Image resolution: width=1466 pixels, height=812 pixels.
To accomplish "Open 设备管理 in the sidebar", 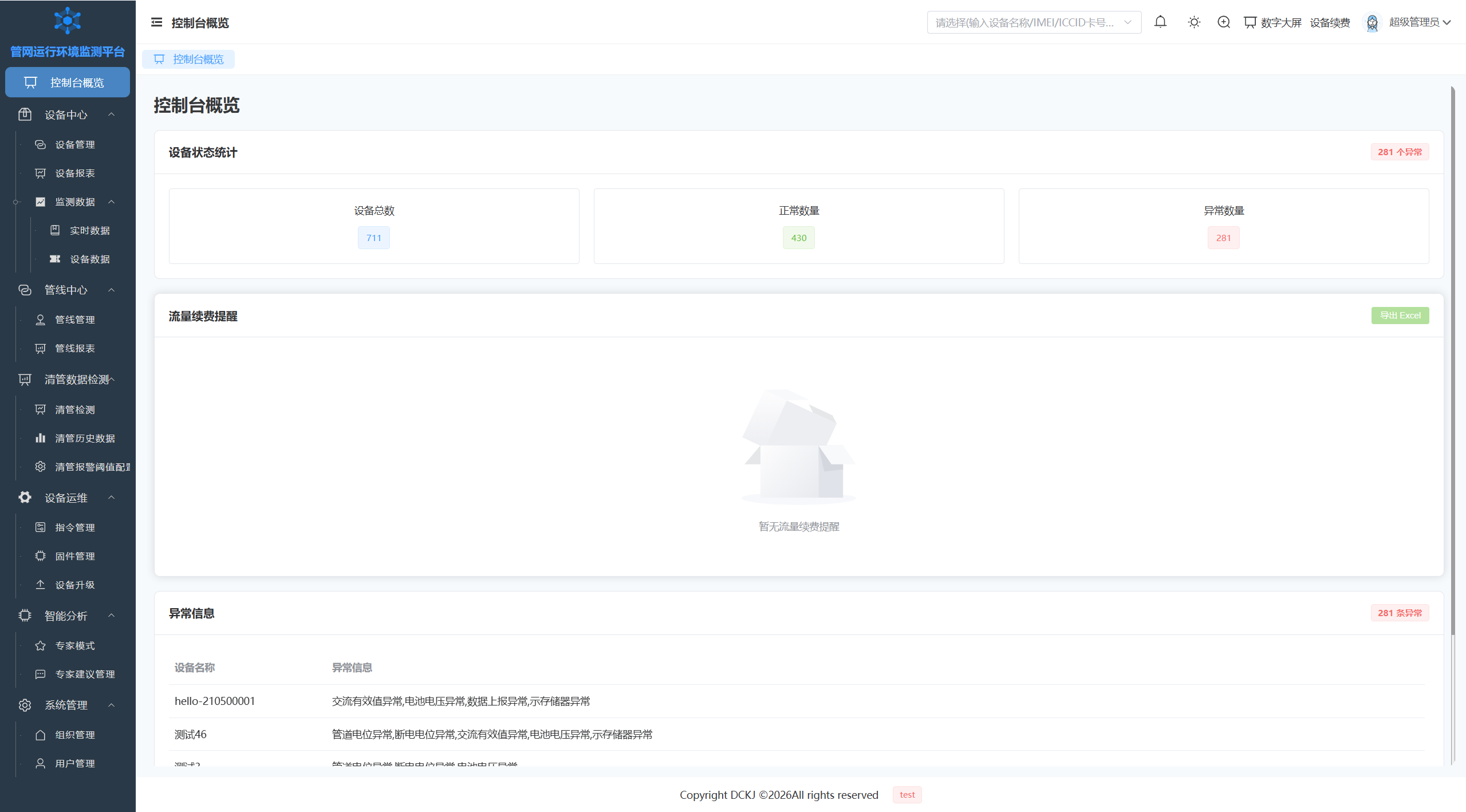I will (x=75, y=144).
